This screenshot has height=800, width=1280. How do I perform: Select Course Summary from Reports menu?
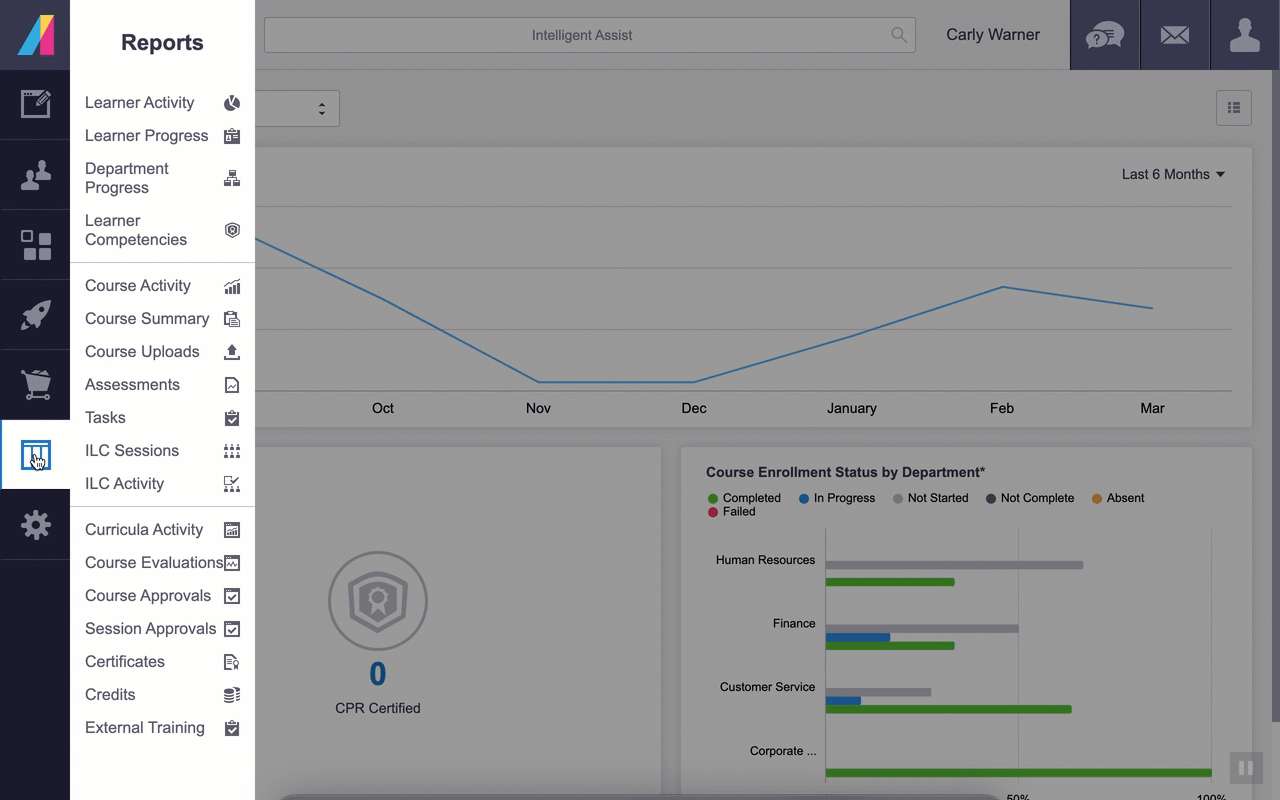(147, 319)
